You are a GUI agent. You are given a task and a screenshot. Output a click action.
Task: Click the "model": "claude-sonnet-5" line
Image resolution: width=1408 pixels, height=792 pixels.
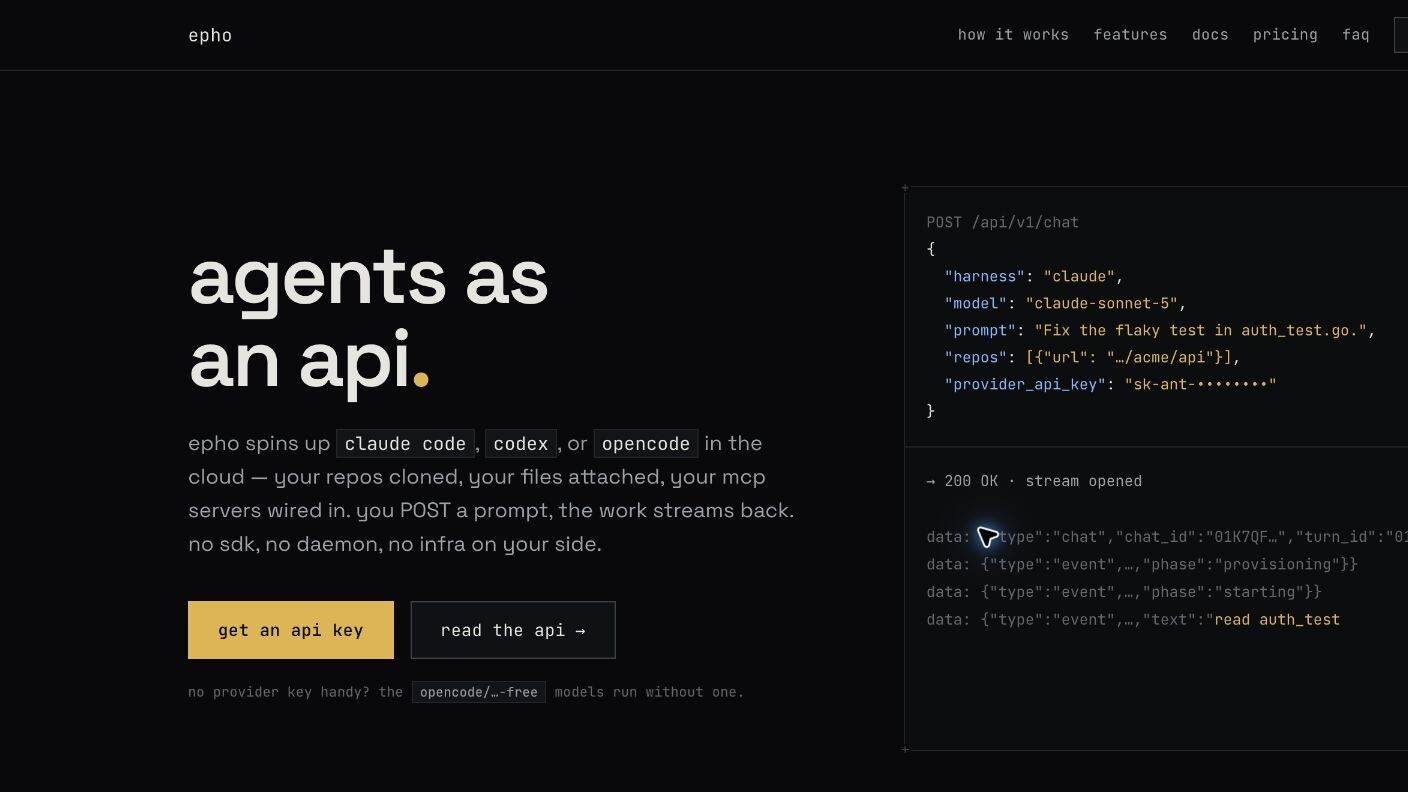pyautogui.click(x=1065, y=303)
